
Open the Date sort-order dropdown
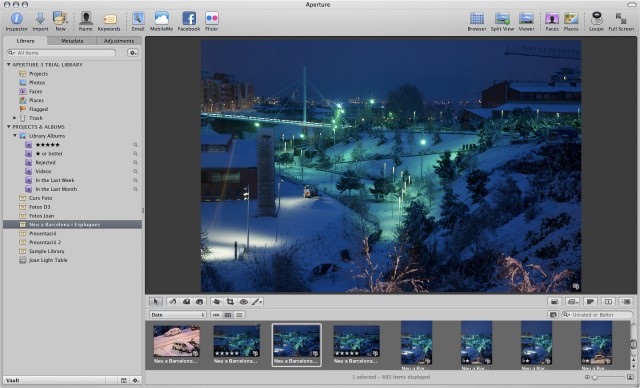(x=178, y=315)
